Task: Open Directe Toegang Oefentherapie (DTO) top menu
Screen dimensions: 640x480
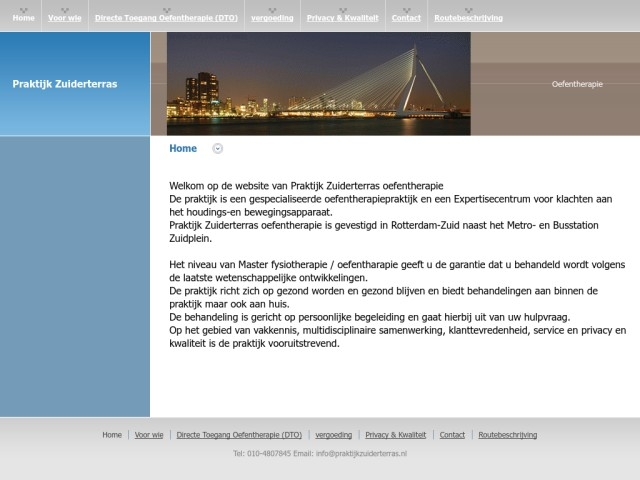Action: pos(160,18)
